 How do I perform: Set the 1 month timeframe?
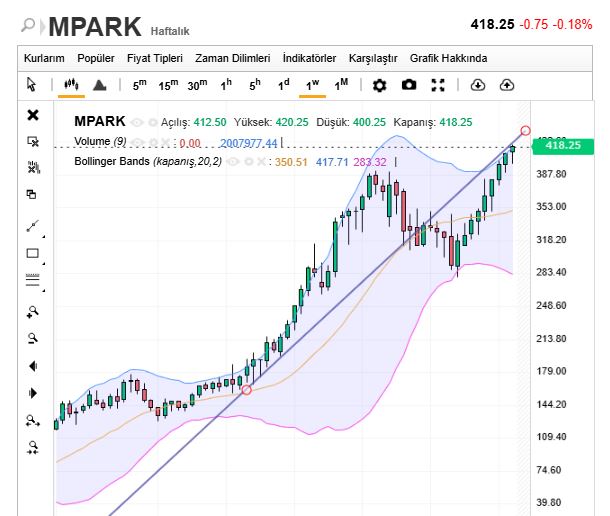point(341,84)
